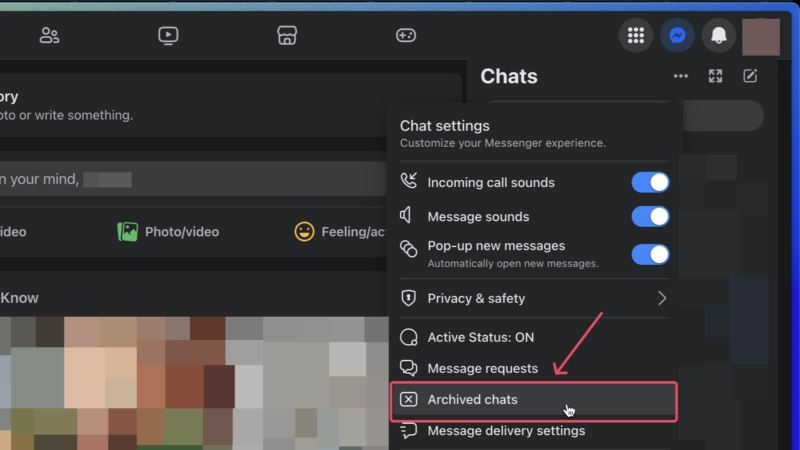Viewport: 800px width, 450px height.
Task: Click the Feeling/activity smiley button
Action: [x=340, y=232]
